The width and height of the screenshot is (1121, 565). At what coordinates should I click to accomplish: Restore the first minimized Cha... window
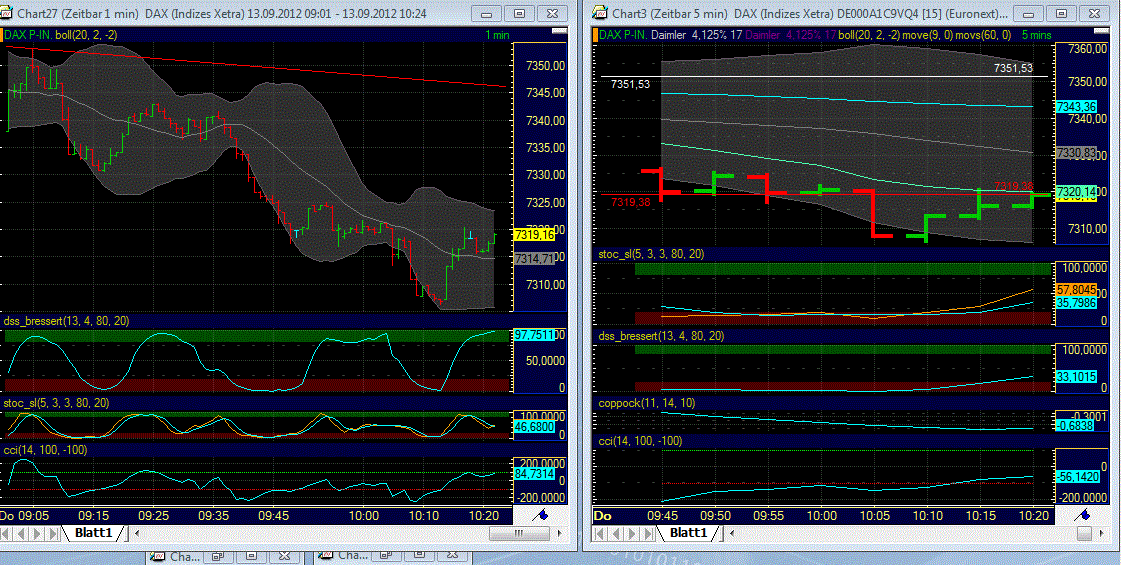[219, 556]
